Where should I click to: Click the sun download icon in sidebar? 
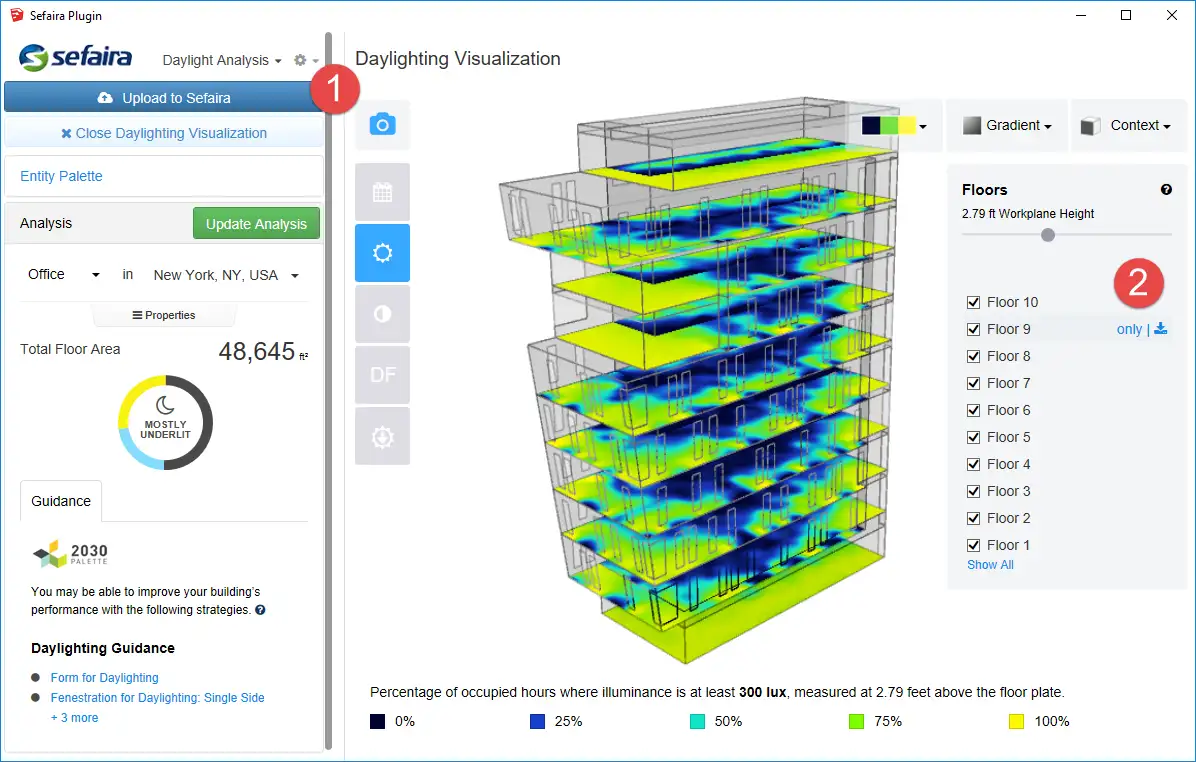point(382,436)
